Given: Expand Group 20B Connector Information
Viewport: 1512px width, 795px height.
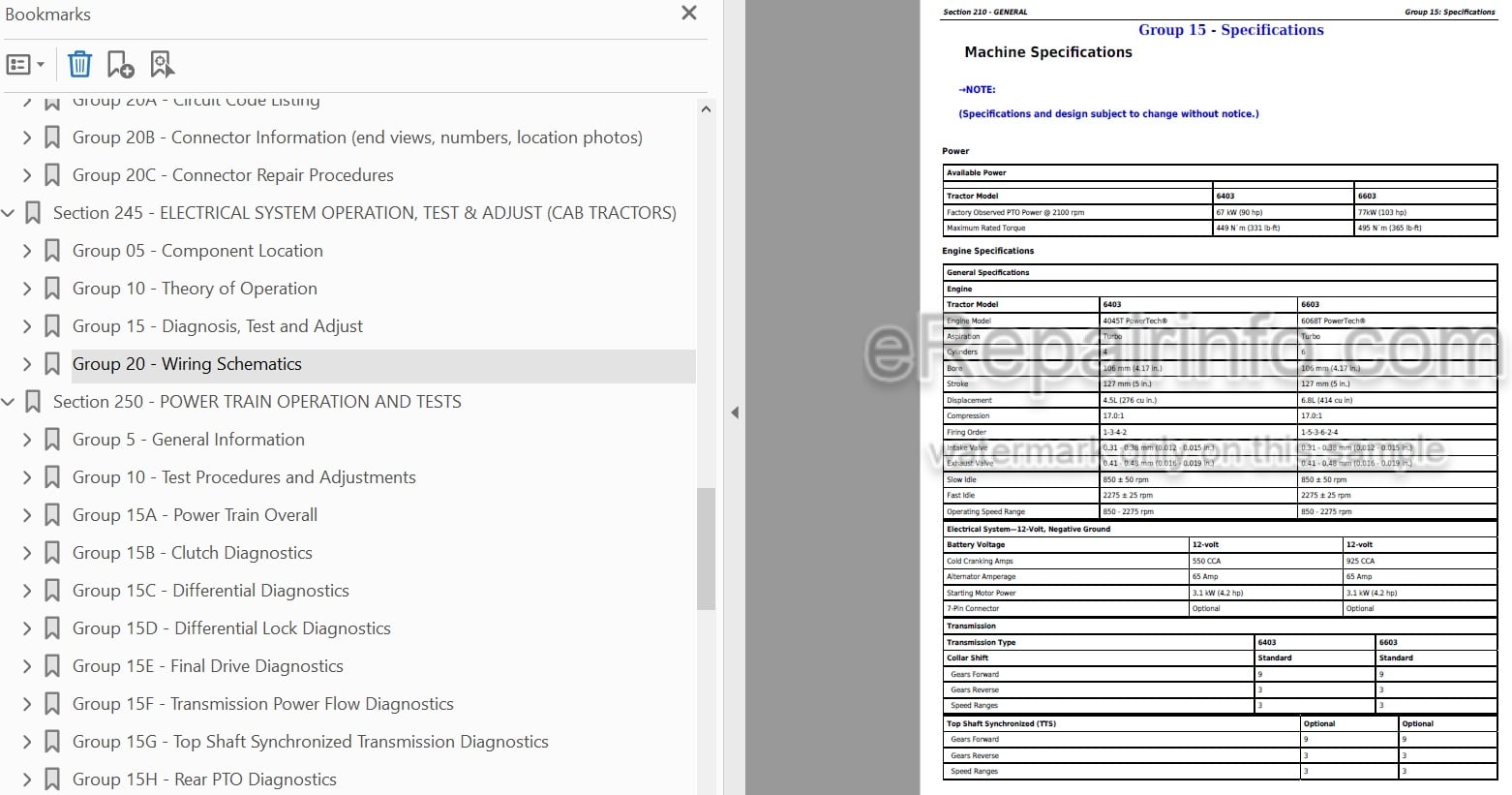Looking at the screenshot, I should point(27,138).
